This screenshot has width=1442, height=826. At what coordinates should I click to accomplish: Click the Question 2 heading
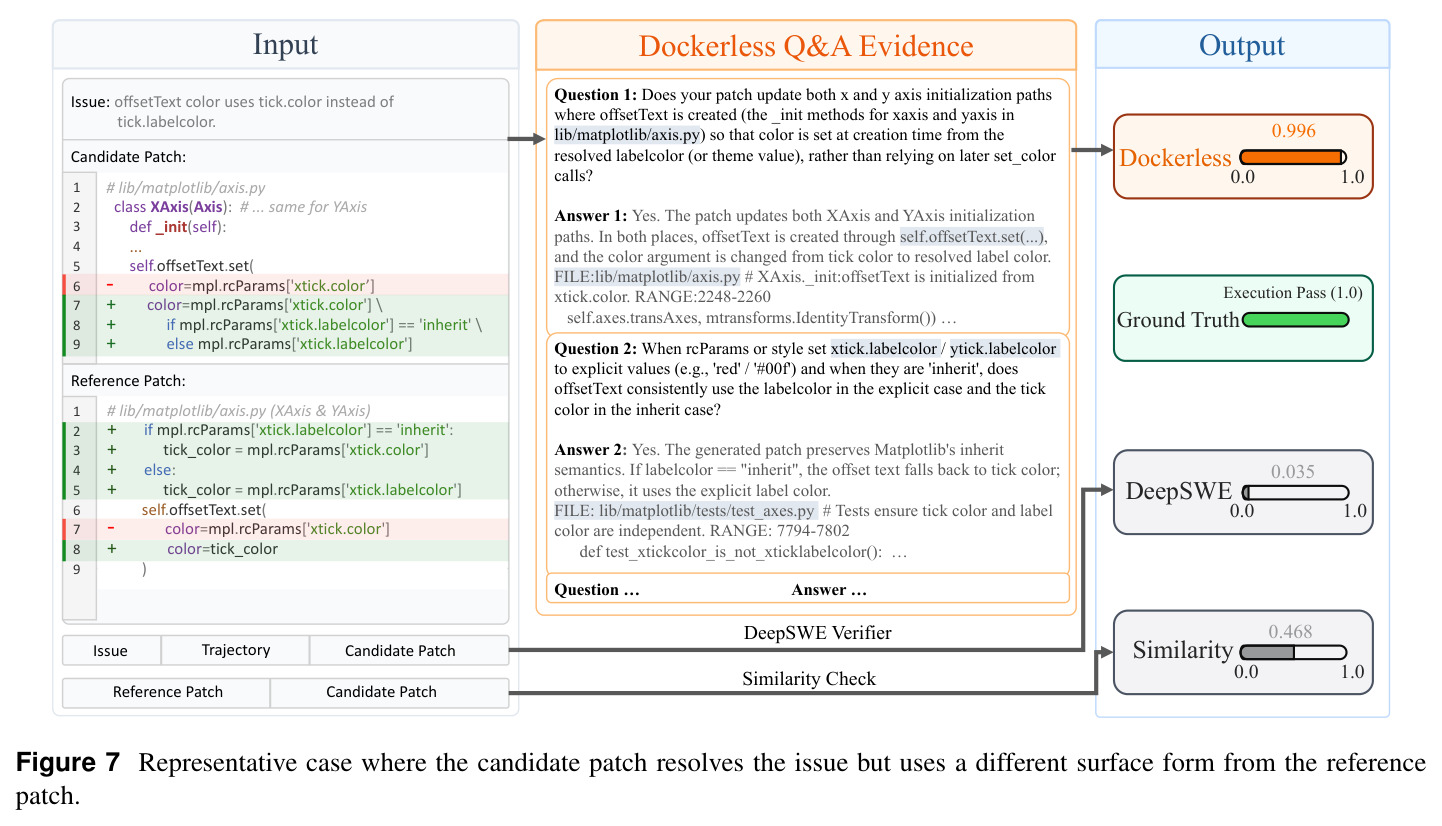595,349
